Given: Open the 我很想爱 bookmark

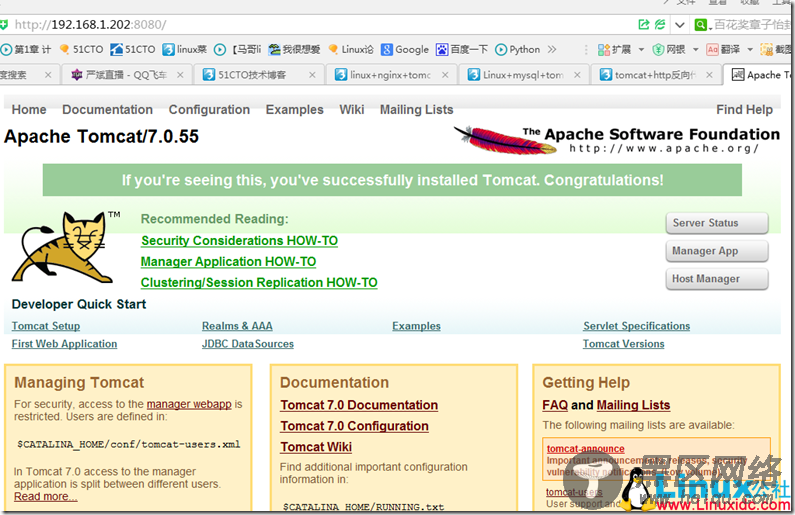Looking at the screenshot, I should click(294, 49).
